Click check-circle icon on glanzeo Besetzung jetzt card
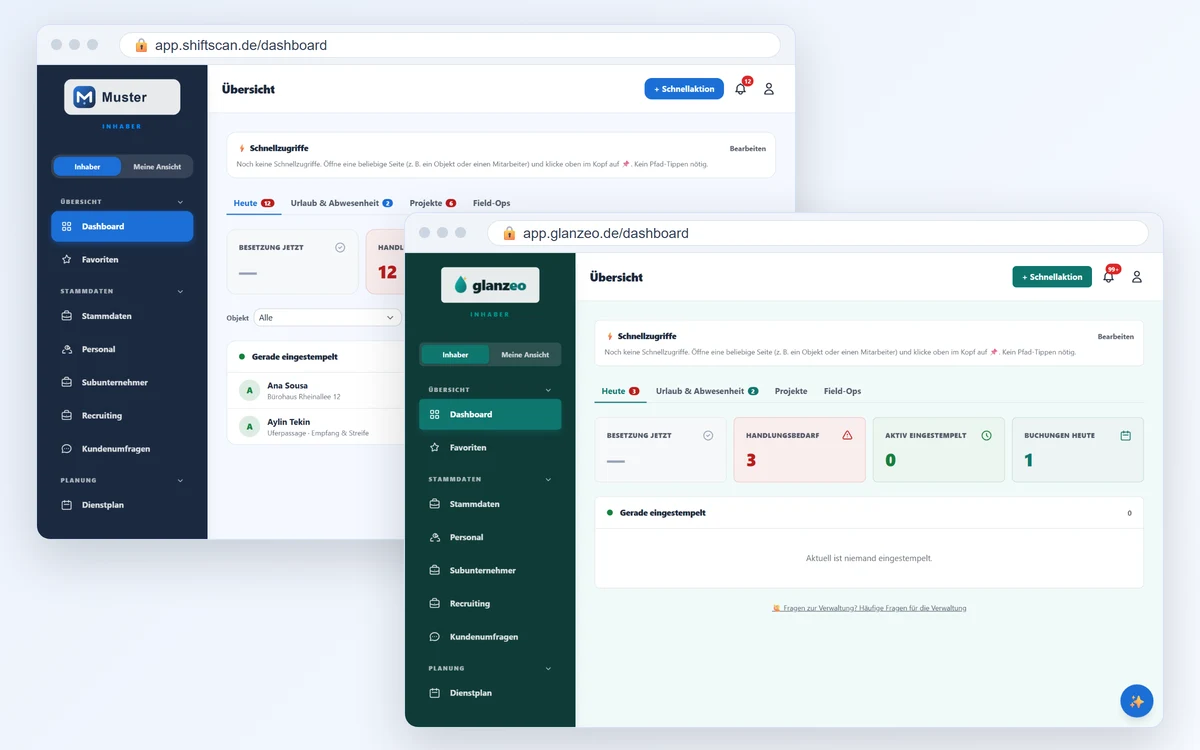1200x750 pixels. [708, 435]
